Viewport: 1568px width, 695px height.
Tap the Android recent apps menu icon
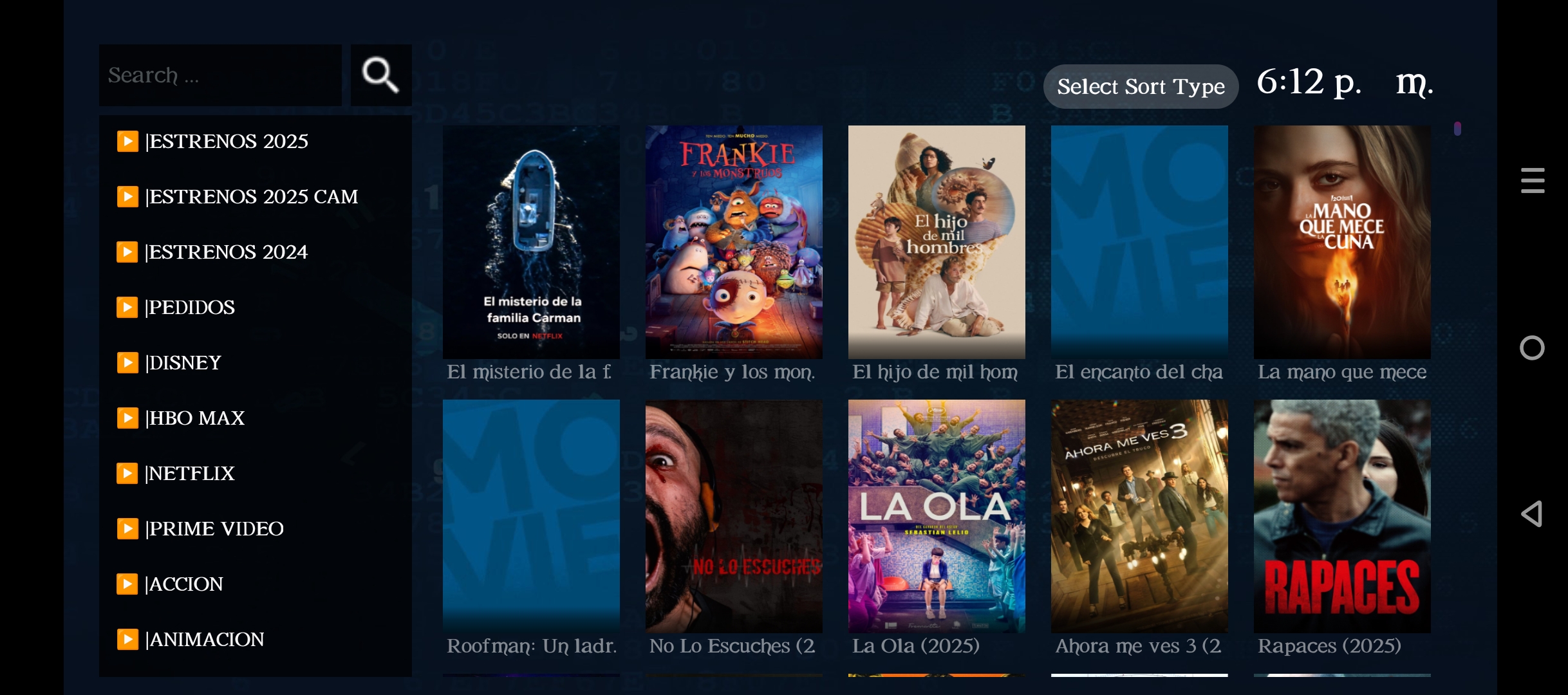pos(1533,180)
